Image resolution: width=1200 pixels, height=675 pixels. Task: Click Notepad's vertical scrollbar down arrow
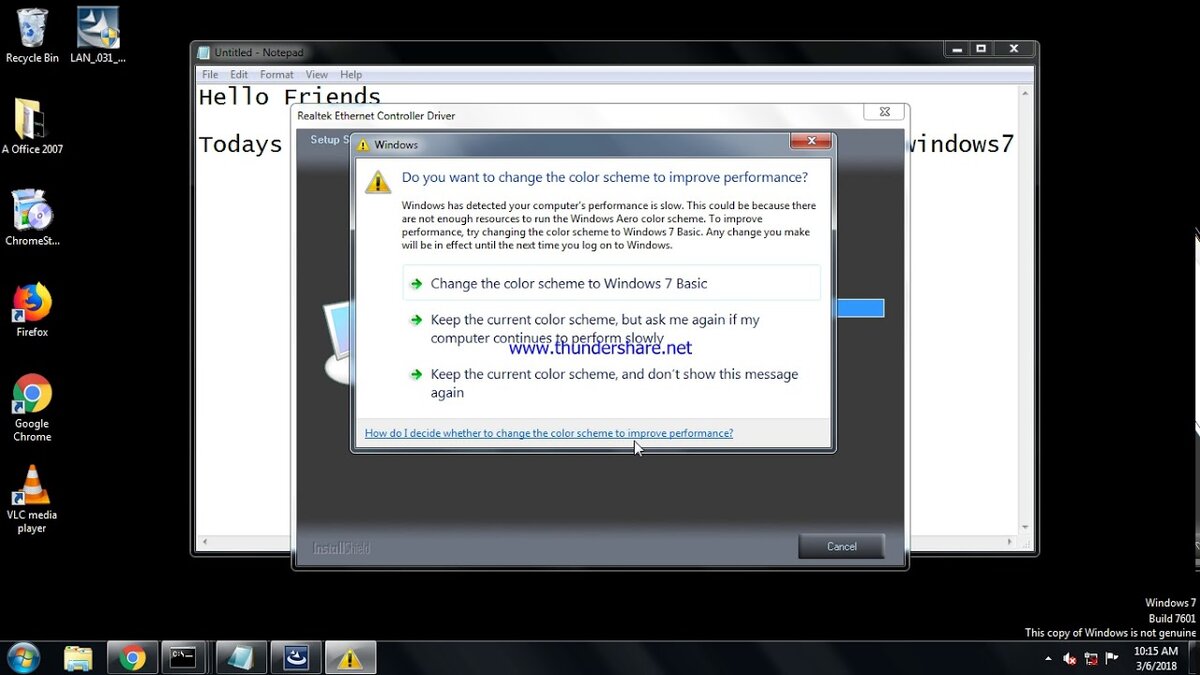coord(1025,527)
